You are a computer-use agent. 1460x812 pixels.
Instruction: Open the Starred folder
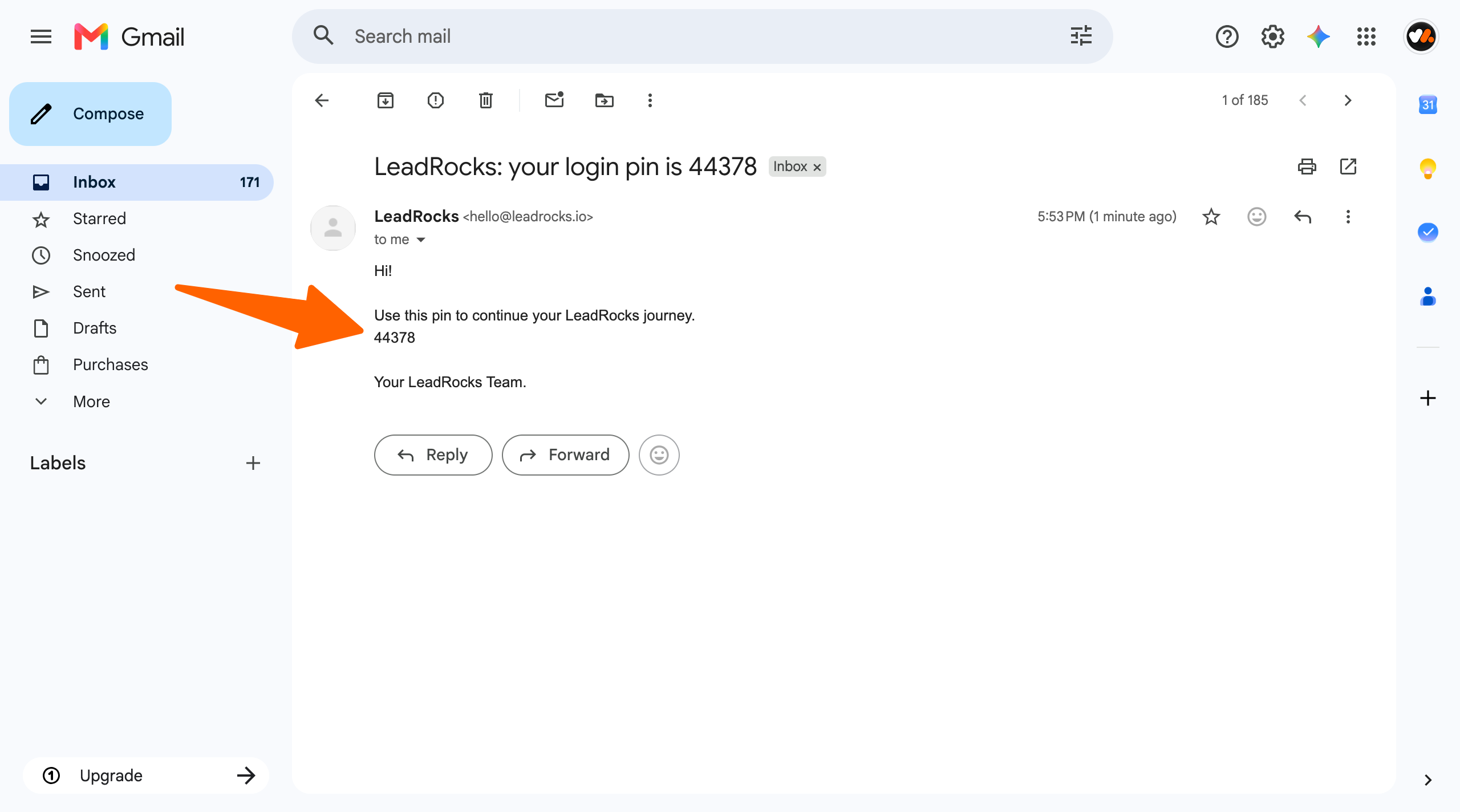[x=137, y=219]
